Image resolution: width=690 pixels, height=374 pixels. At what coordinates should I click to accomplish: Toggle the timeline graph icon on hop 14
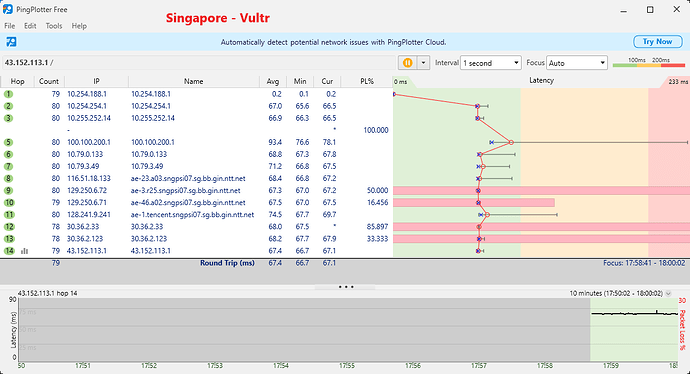tap(25, 251)
